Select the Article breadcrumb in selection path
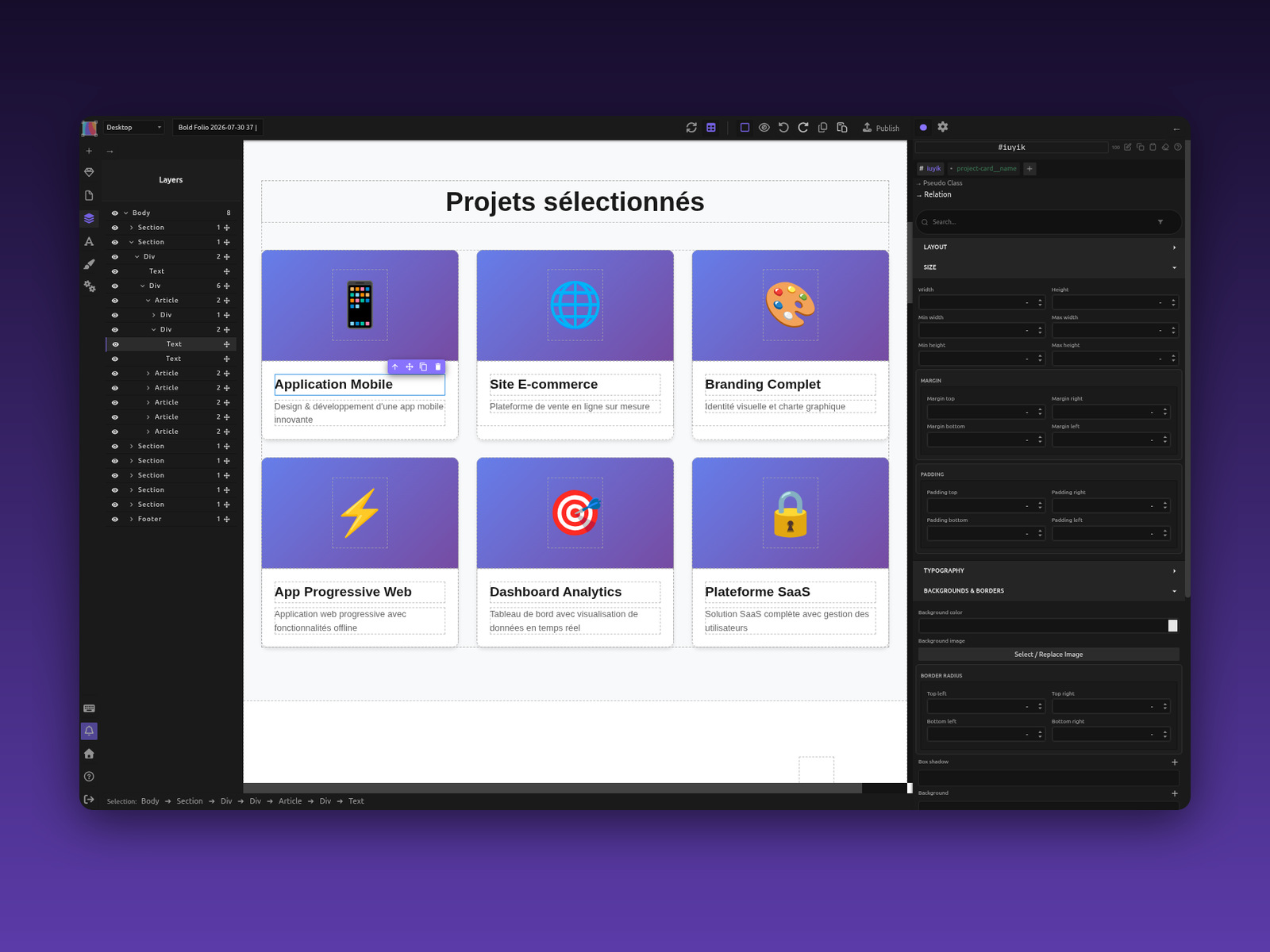 click(x=290, y=801)
